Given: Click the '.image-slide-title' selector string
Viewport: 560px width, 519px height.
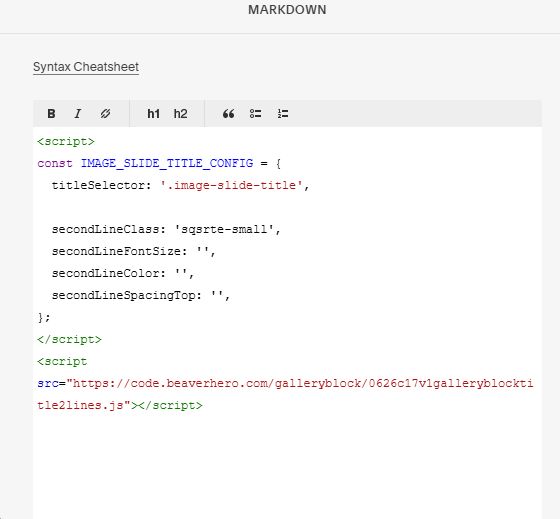Looking at the screenshot, I should click(231, 185).
